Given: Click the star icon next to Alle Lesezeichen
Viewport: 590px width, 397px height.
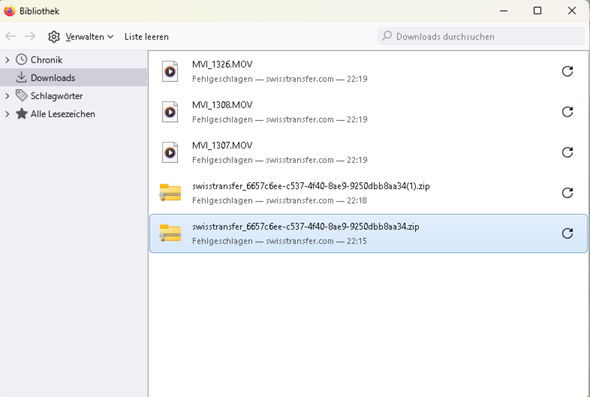Looking at the screenshot, I should (x=21, y=114).
